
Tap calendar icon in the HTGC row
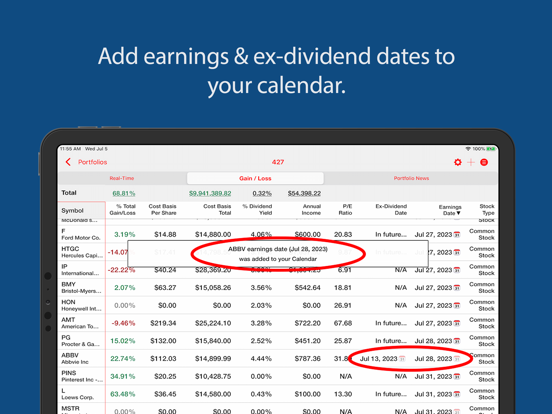pos(457,252)
